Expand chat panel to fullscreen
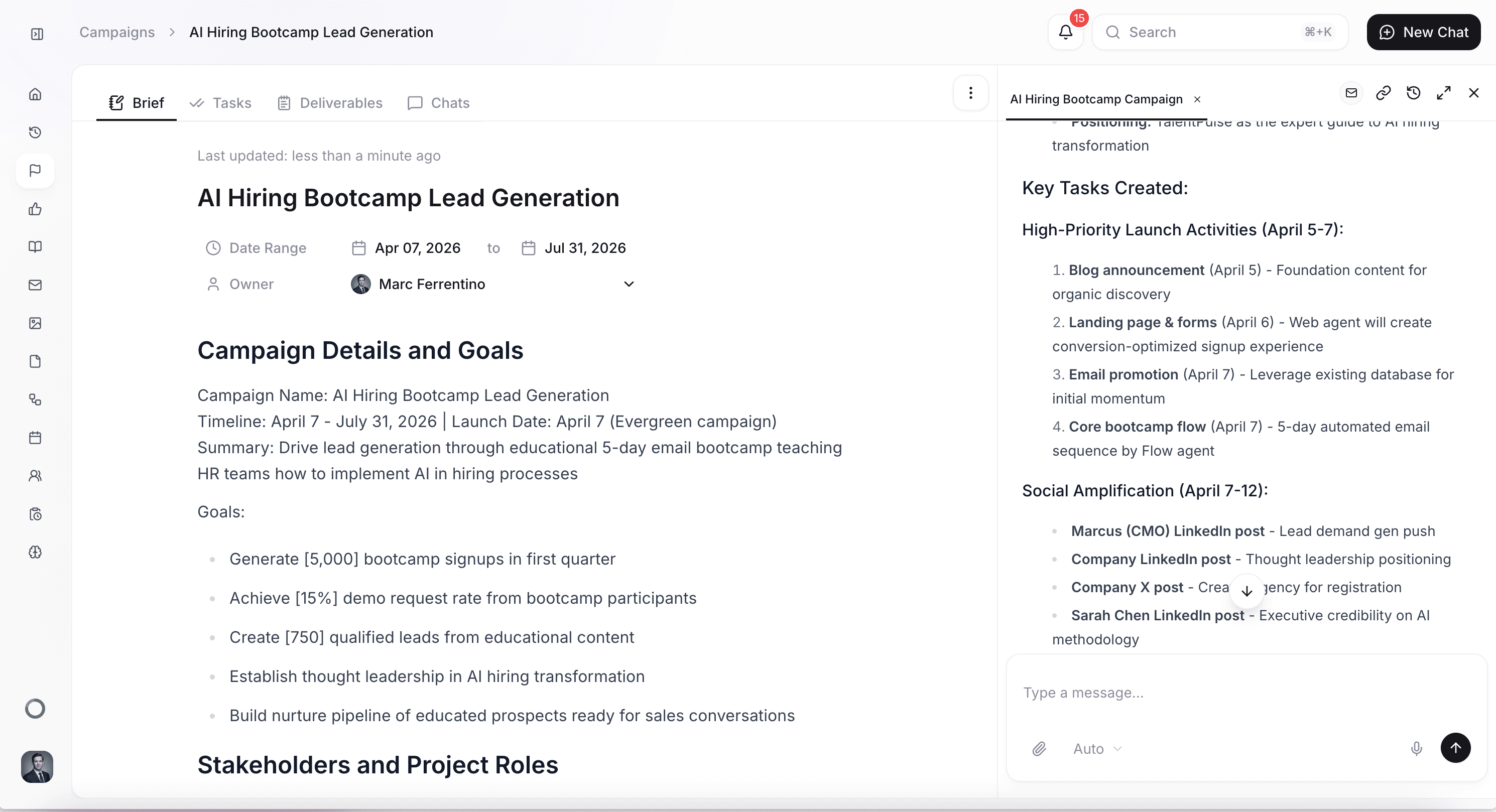The width and height of the screenshot is (1496, 812). coord(1444,93)
